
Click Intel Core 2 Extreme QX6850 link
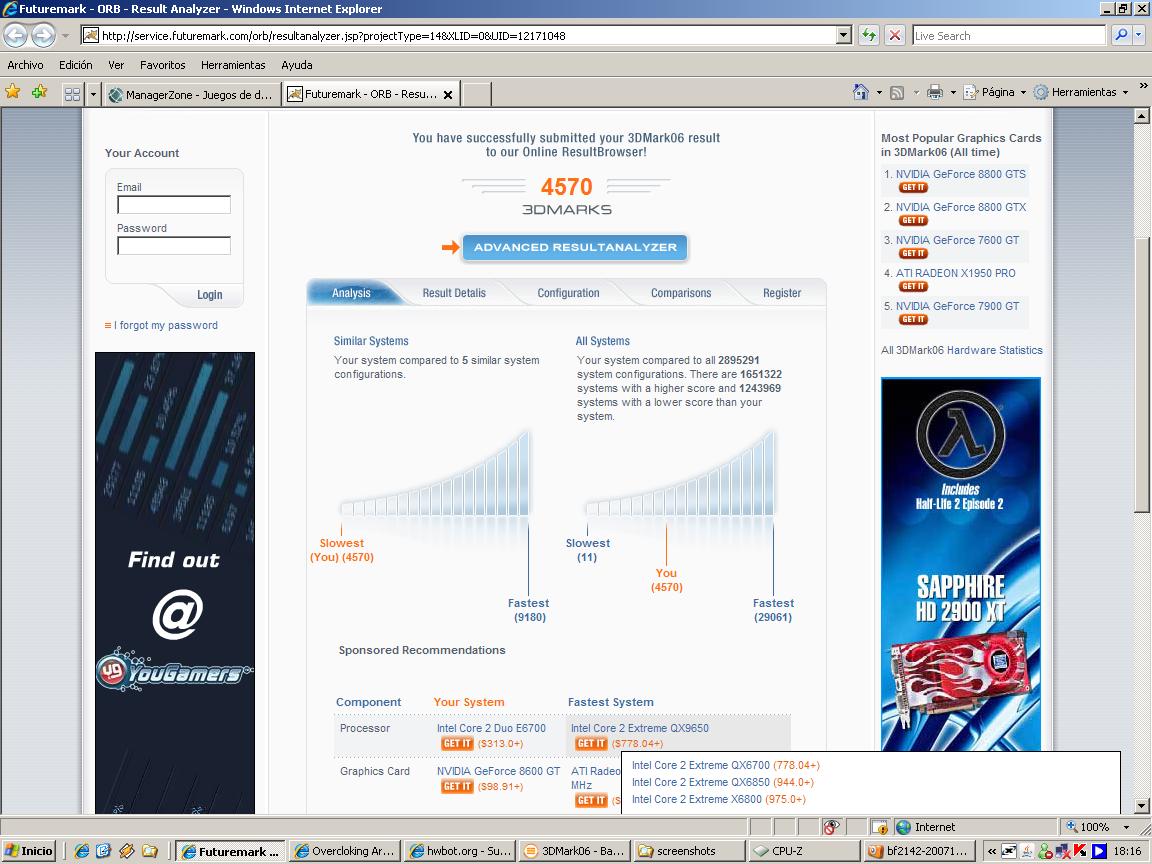pyautogui.click(x=700, y=782)
